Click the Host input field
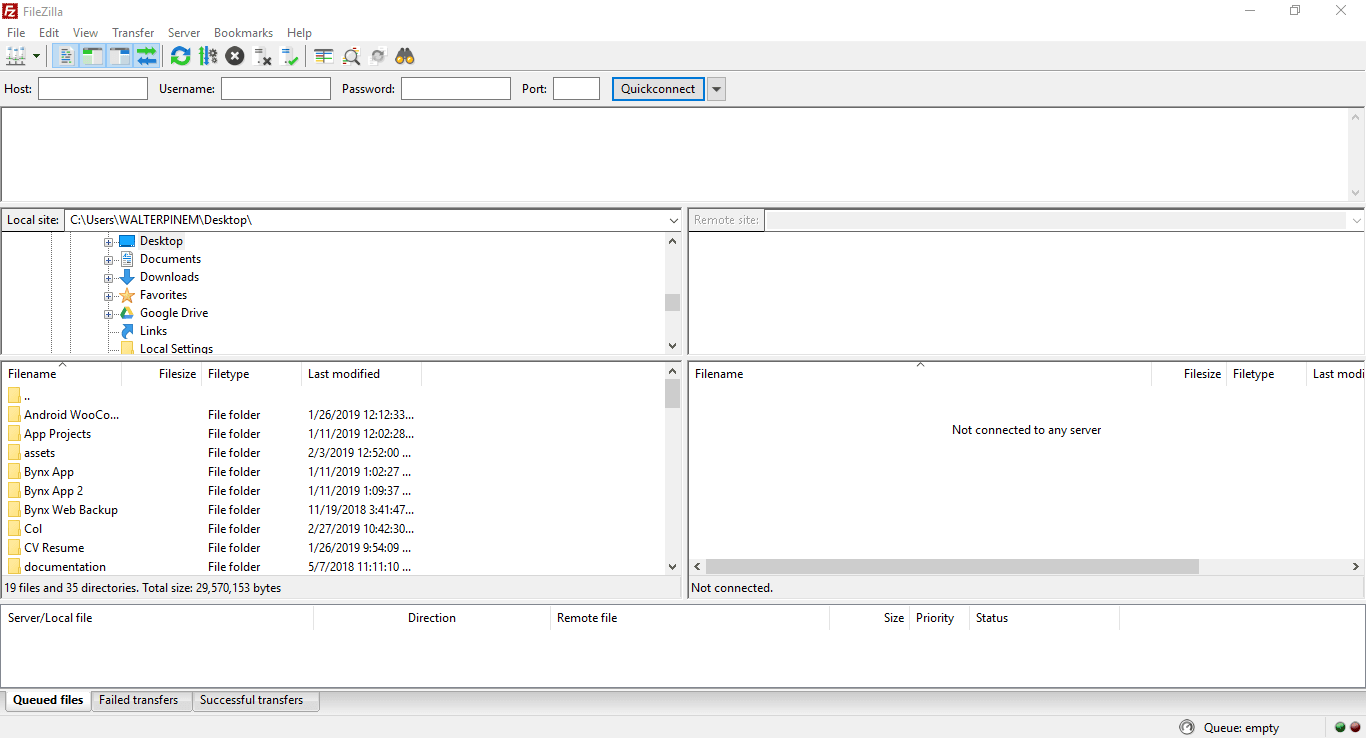Viewport: 1366px width, 738px height. click(93, 89)
